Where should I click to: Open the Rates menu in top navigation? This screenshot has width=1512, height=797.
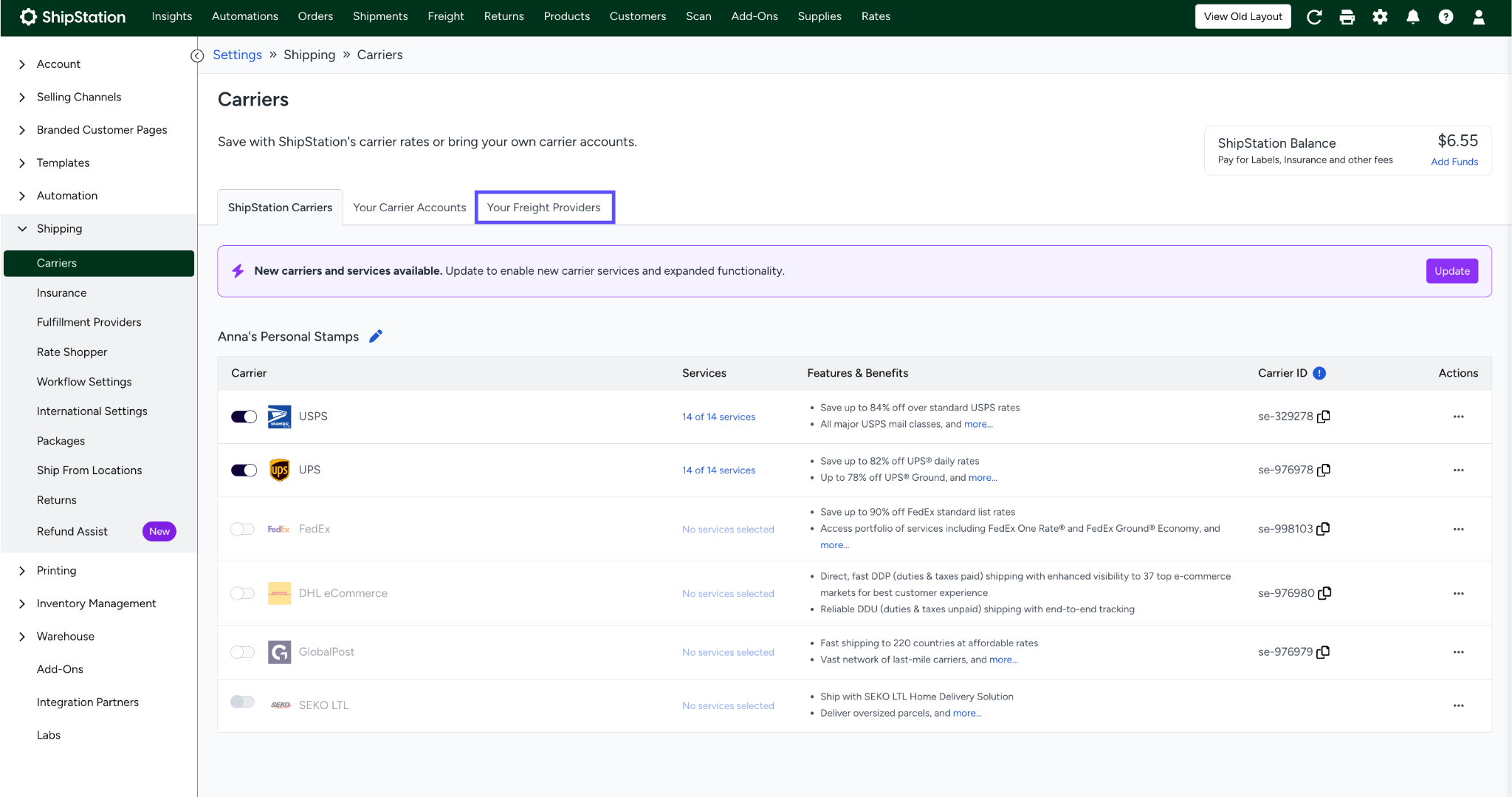[876, 16]
